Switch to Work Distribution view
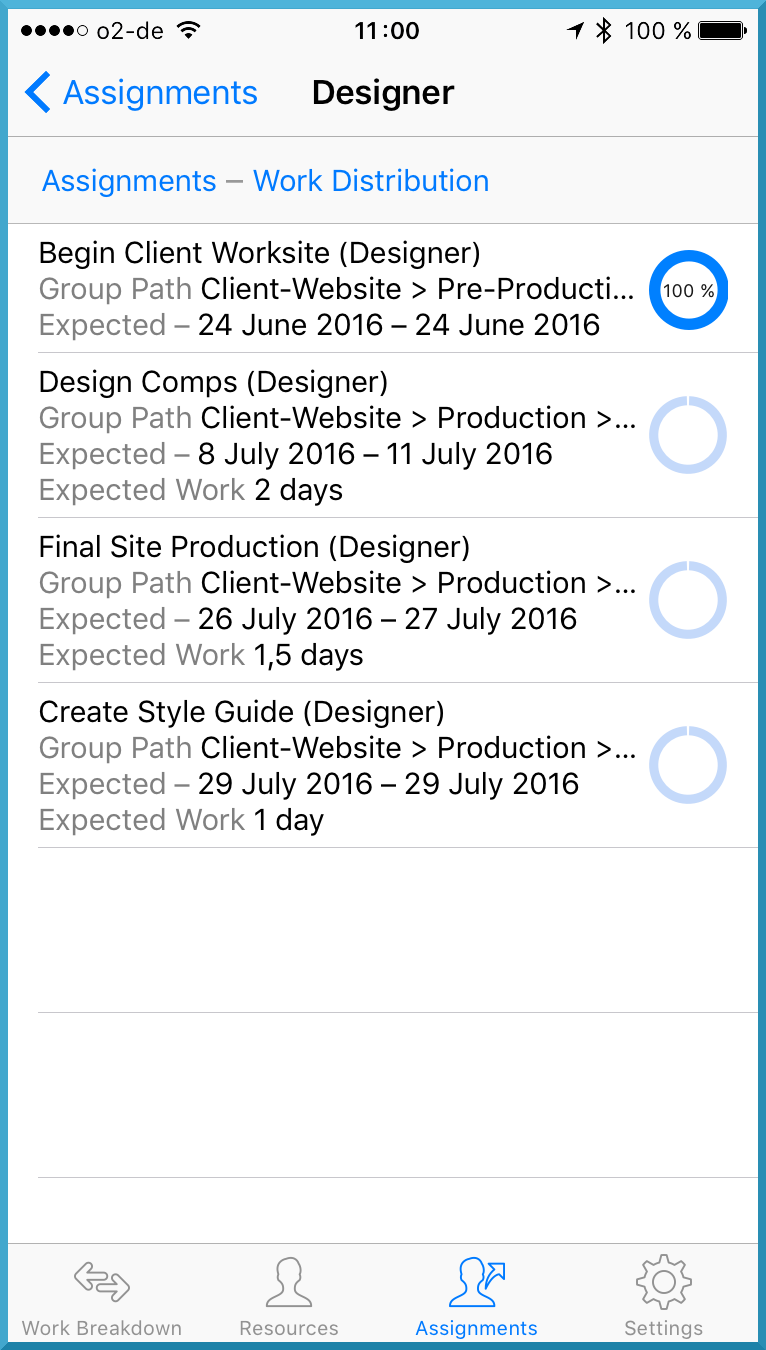The image size is (766, 1350). 371,181
